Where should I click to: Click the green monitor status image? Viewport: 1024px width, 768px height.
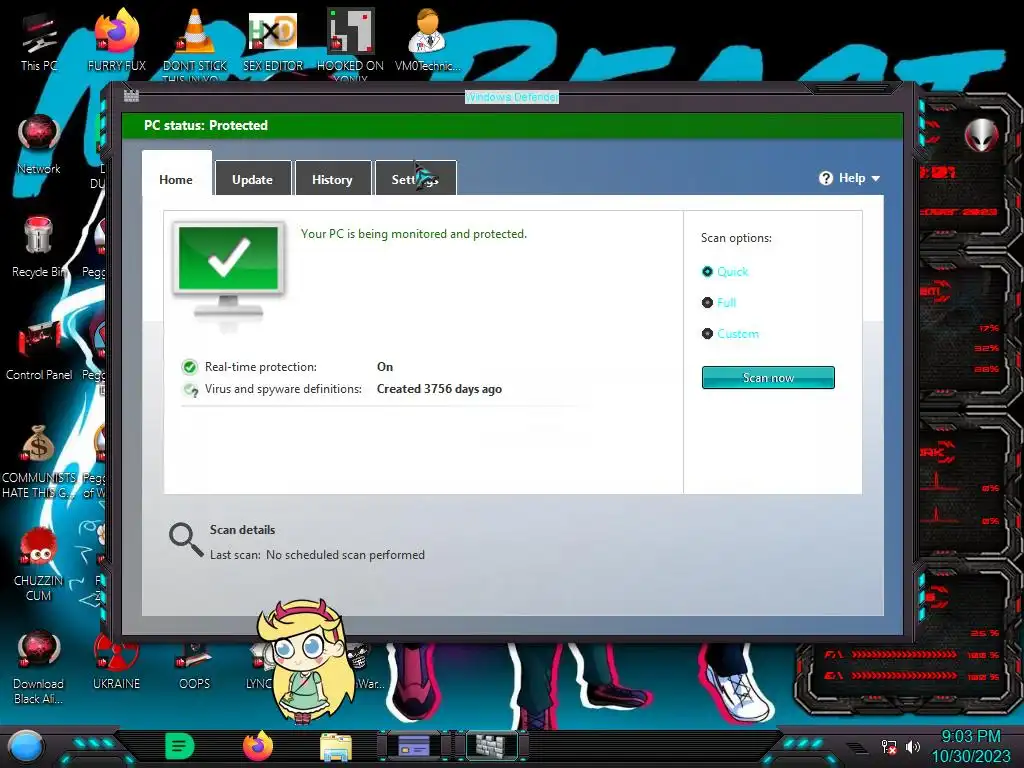228,270
